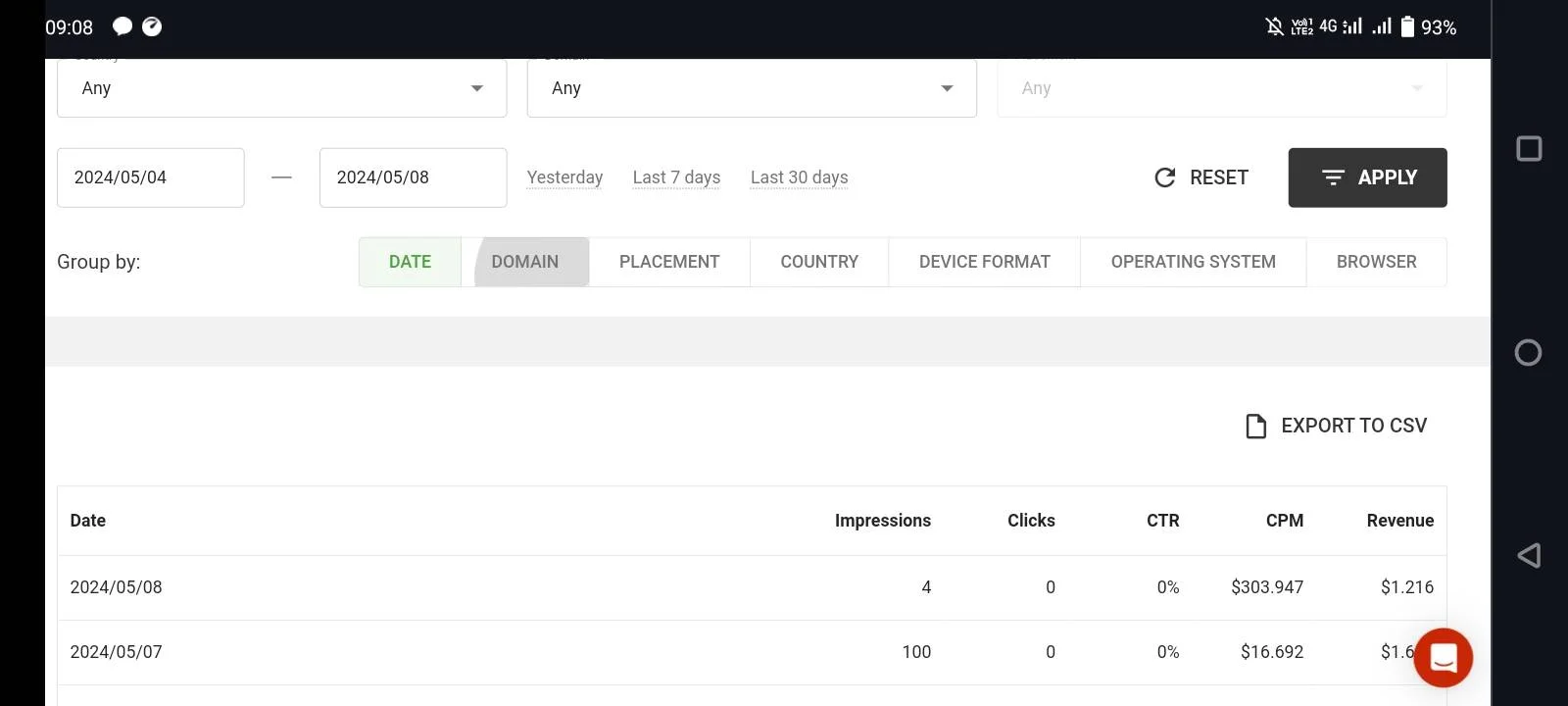The height and width of the screenshot is (706, 1568).
Task: Group by Domain tab
Action: pyautogui.click(x=525, y=262)
